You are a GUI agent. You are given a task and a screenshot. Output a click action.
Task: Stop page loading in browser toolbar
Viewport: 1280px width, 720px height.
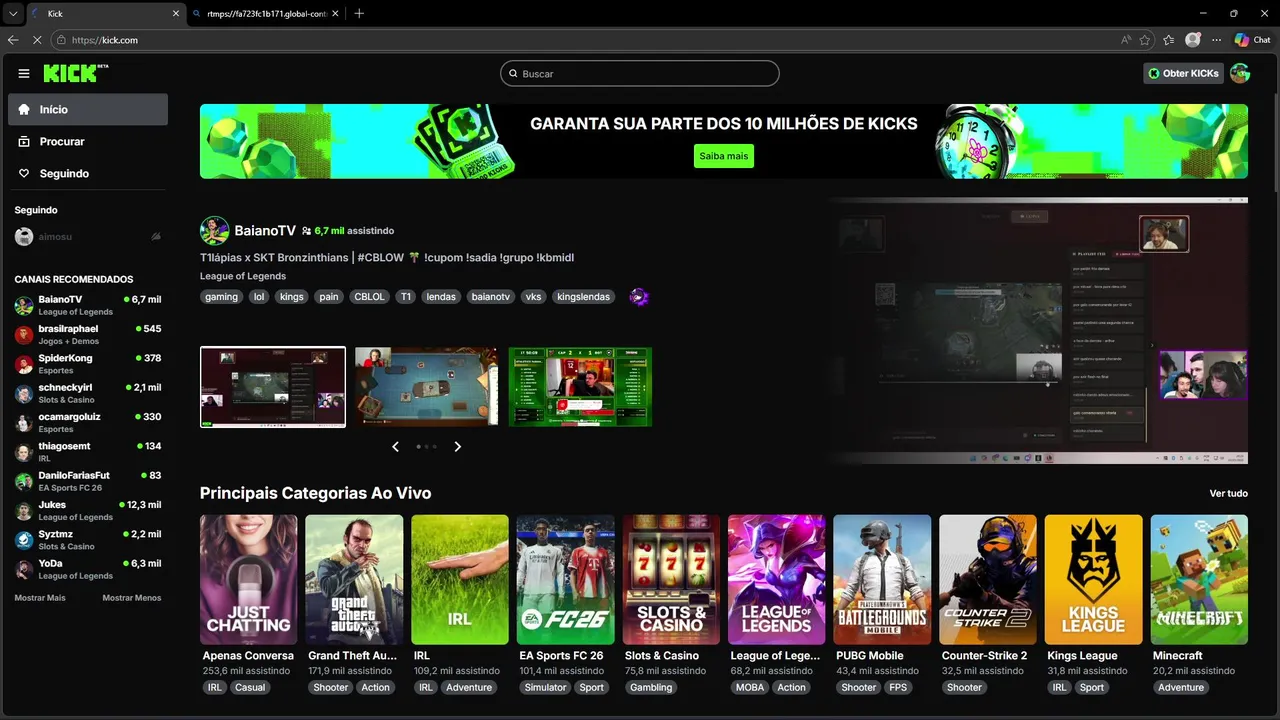[38, 40]
